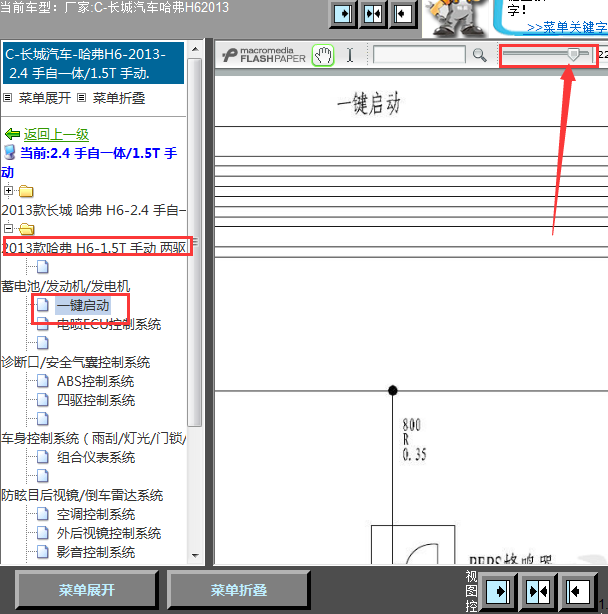Open 空调控制系统 tree item
This screenshot has height=614, width=608.
(96, 514)
